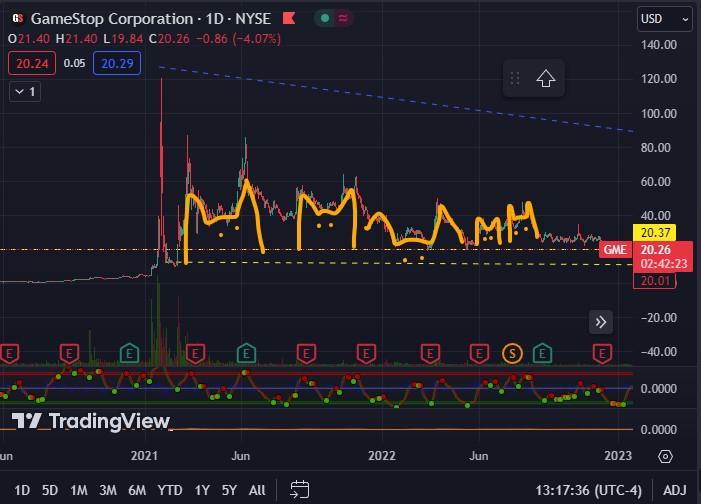The image size is (701, 504).
Task: Expand the collapsed indicators legend
Action: coord(24,91)
